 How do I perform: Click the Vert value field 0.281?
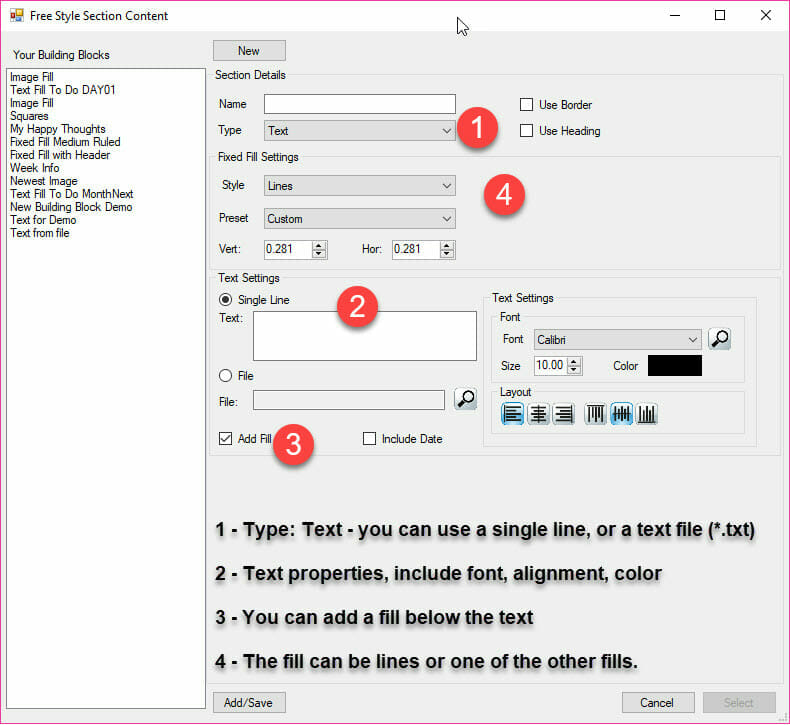click(x=288, y=249)
